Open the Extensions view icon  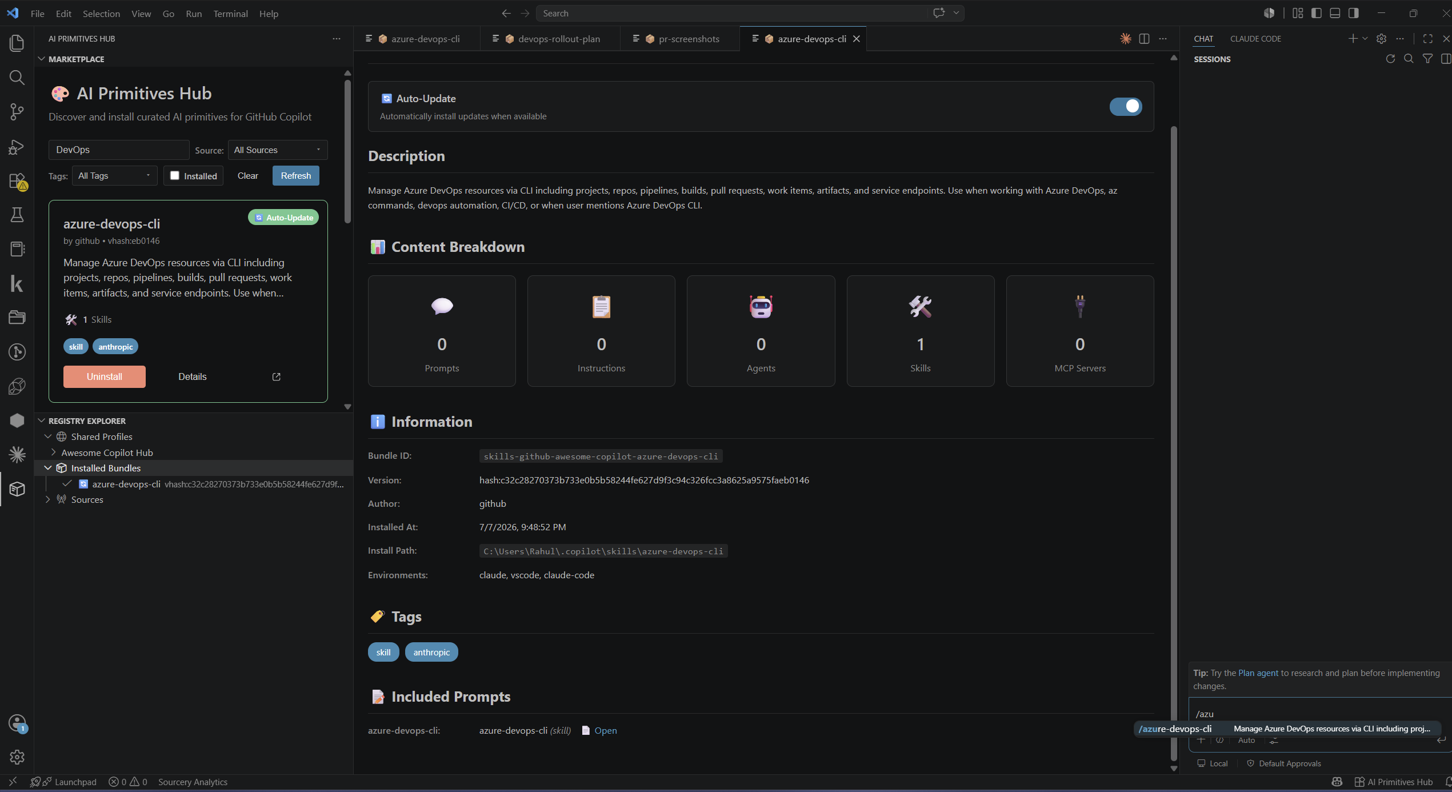(17, 182)
